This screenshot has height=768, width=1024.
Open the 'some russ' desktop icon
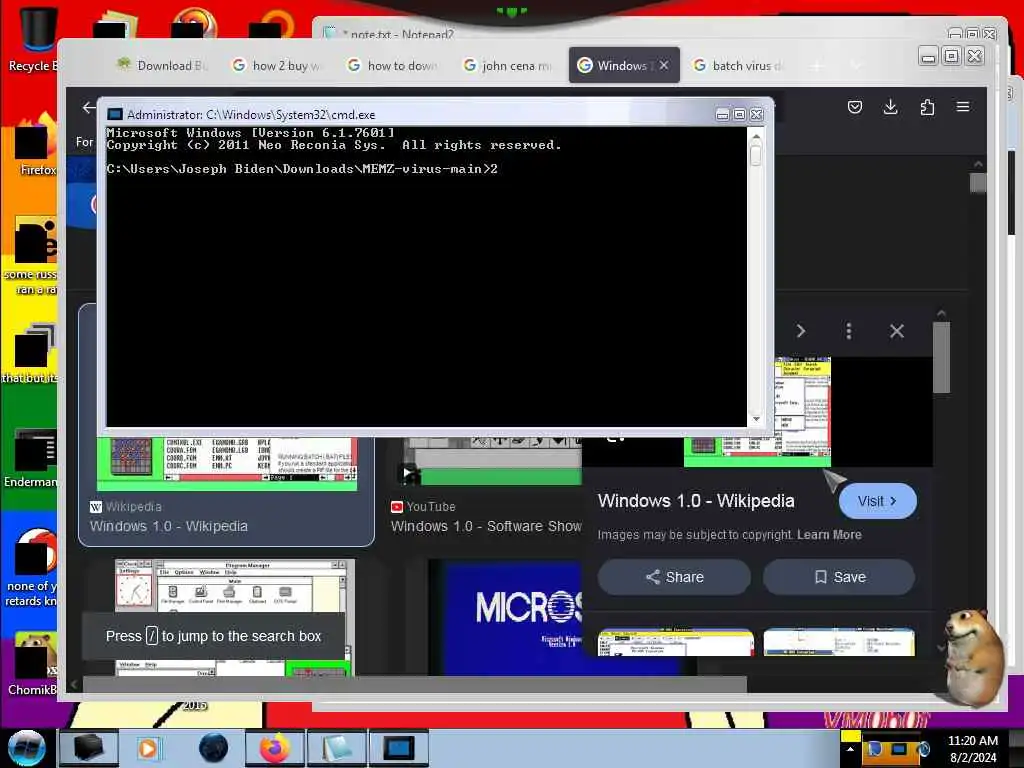(31, 257)
